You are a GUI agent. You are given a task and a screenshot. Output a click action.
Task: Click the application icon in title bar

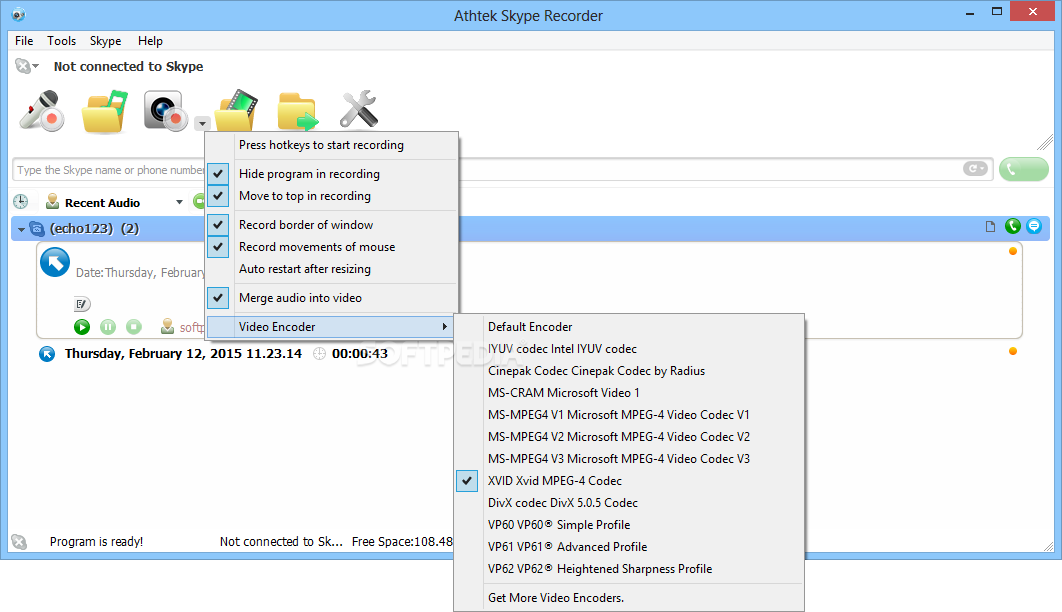coord(19,14)
